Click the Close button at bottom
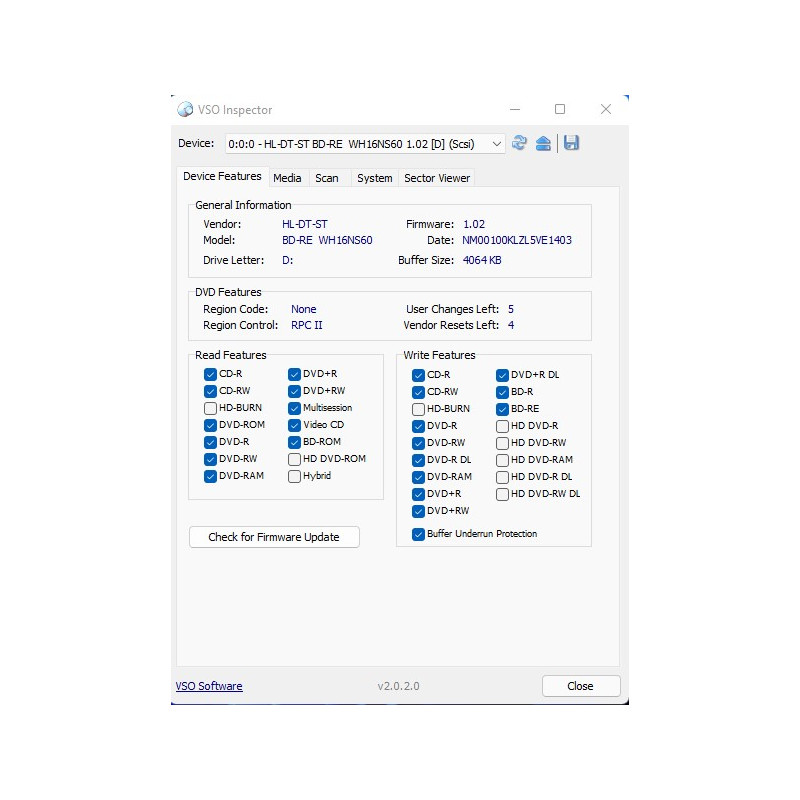The image size is (800, 800). click(x=581, y=686)
